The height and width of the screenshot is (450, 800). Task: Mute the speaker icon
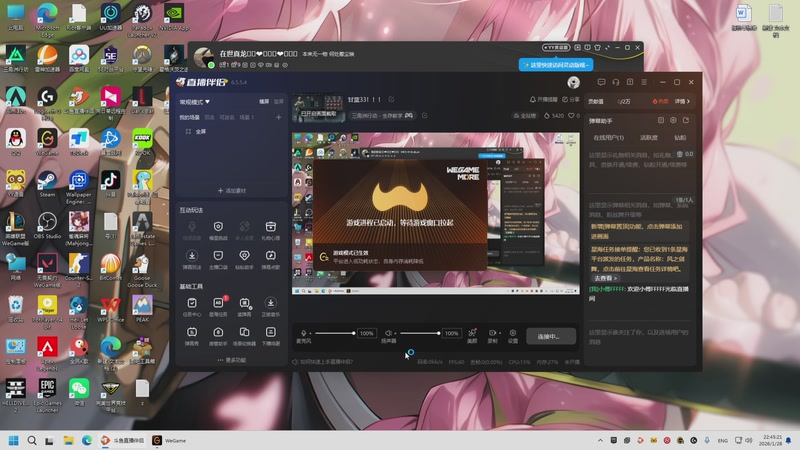click(388, 333)
